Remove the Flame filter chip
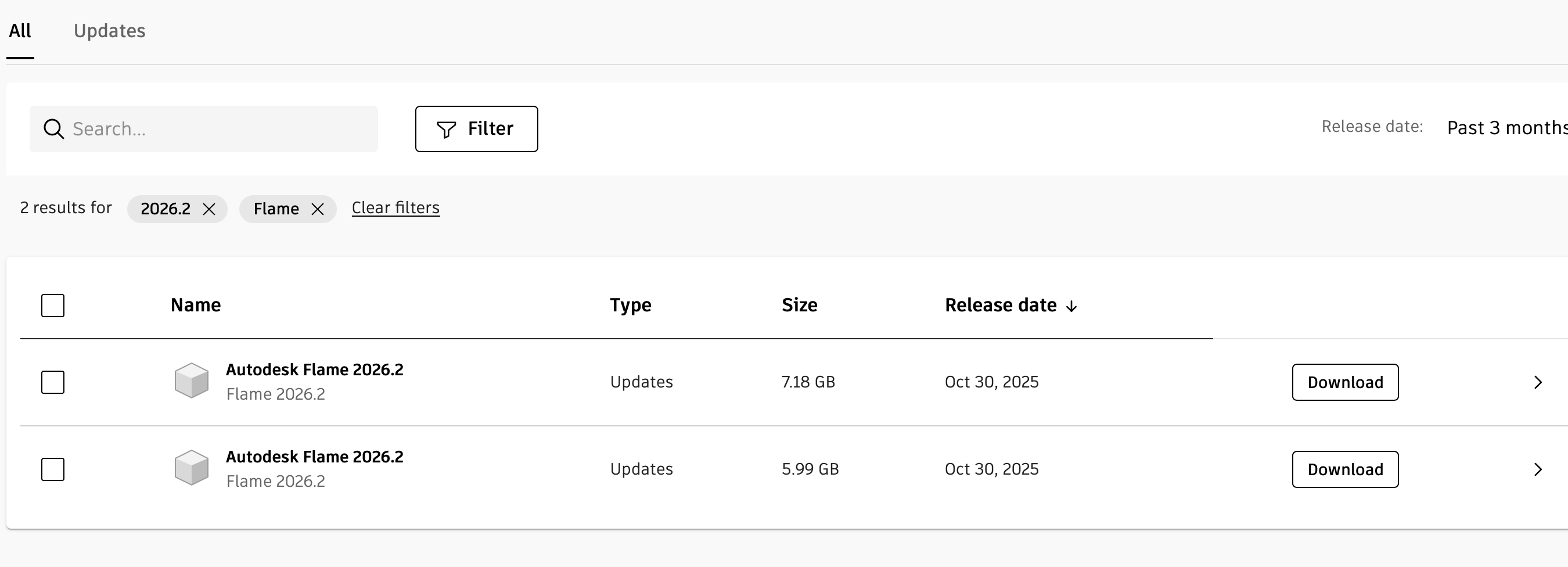The image size is (1568, 567). point(317,210)
